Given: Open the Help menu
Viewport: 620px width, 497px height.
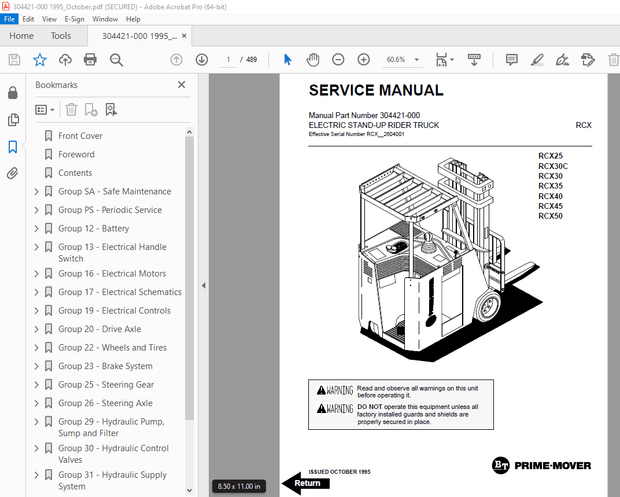Looking at the screenshot, I should click(133, 19).
